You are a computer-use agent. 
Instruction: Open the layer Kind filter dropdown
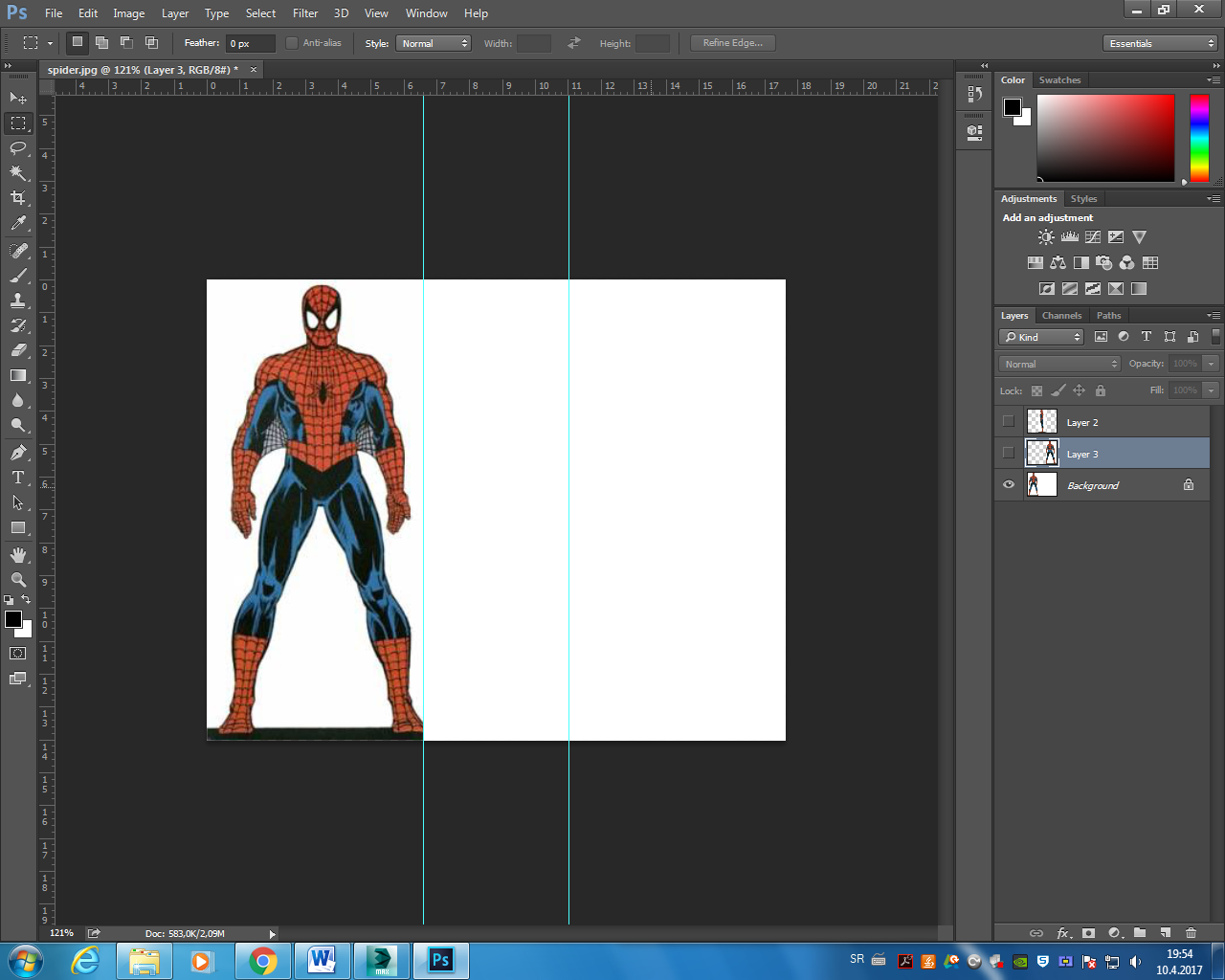1041,337
